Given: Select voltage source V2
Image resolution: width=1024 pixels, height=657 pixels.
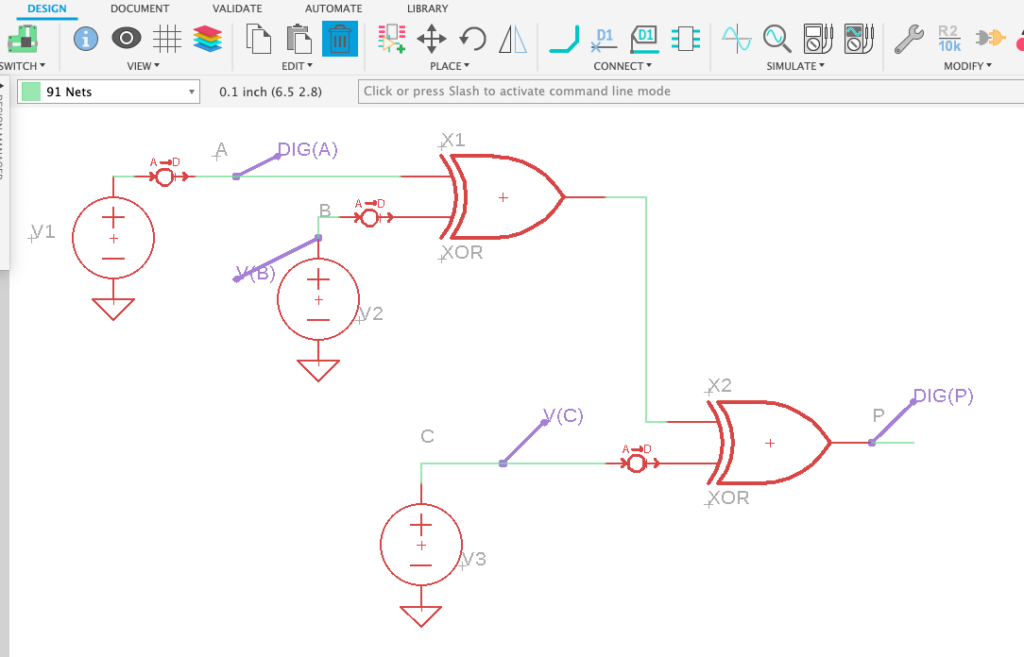Looking at the screenshot, I should click(318, 299).
